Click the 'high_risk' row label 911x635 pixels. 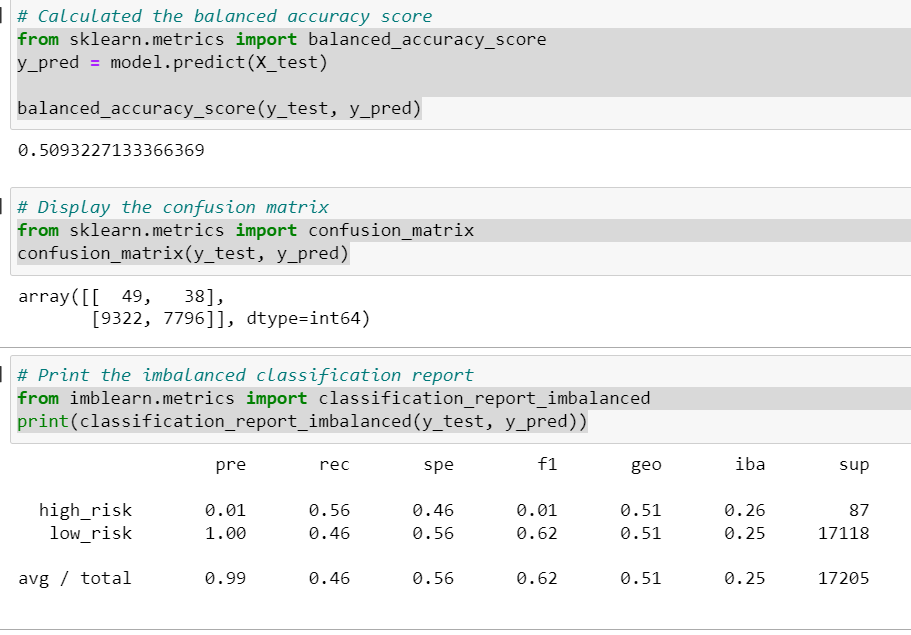(x=85, y=510)
